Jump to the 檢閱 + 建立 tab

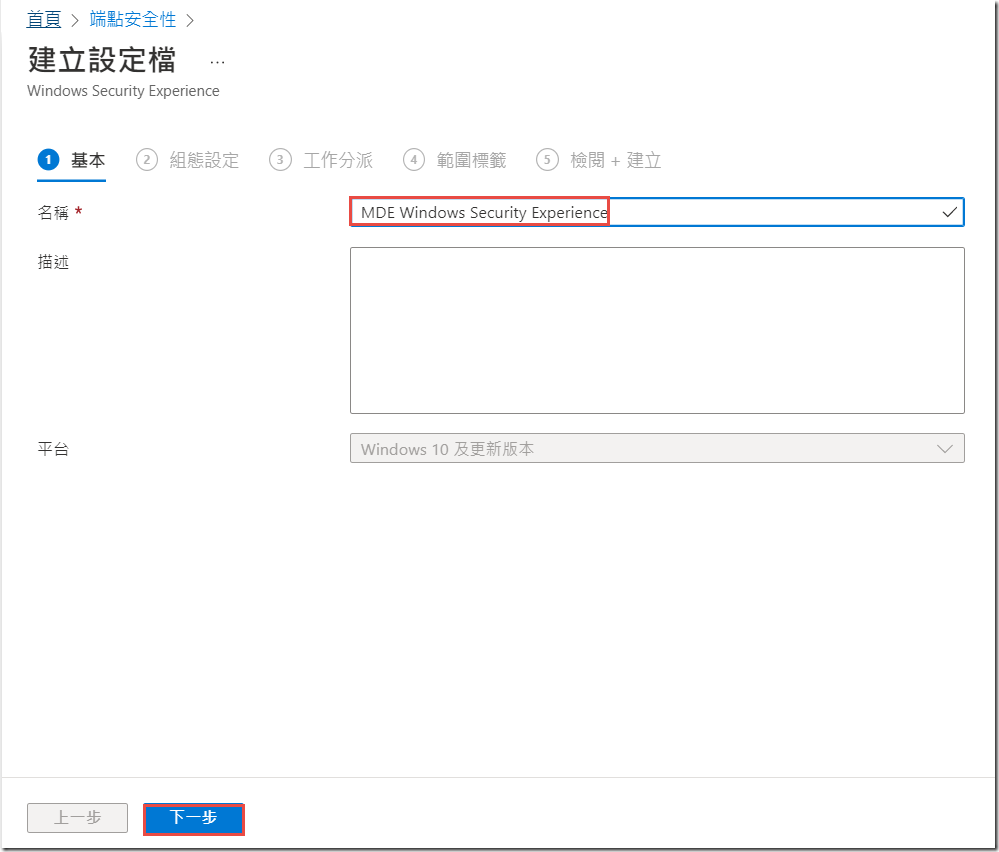pyautogui.click(x=615, y=160)
